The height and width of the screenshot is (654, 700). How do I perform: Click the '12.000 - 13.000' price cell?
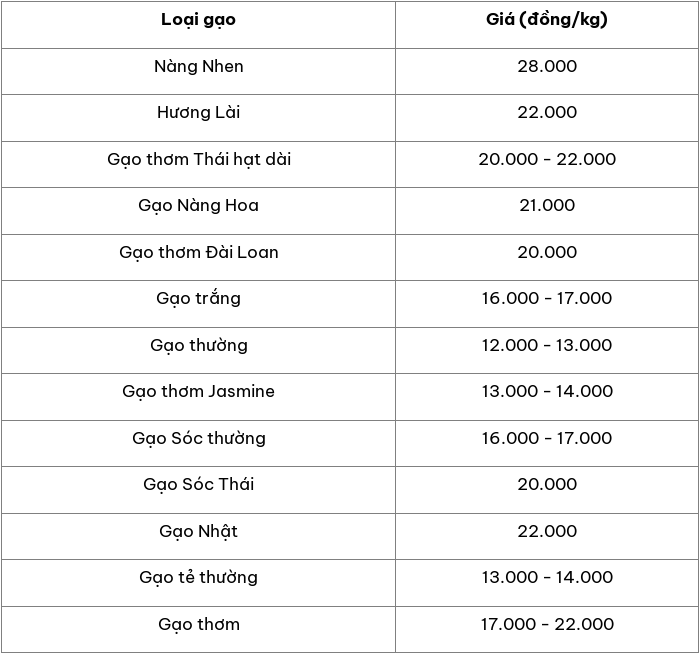(x=547, y=350)
